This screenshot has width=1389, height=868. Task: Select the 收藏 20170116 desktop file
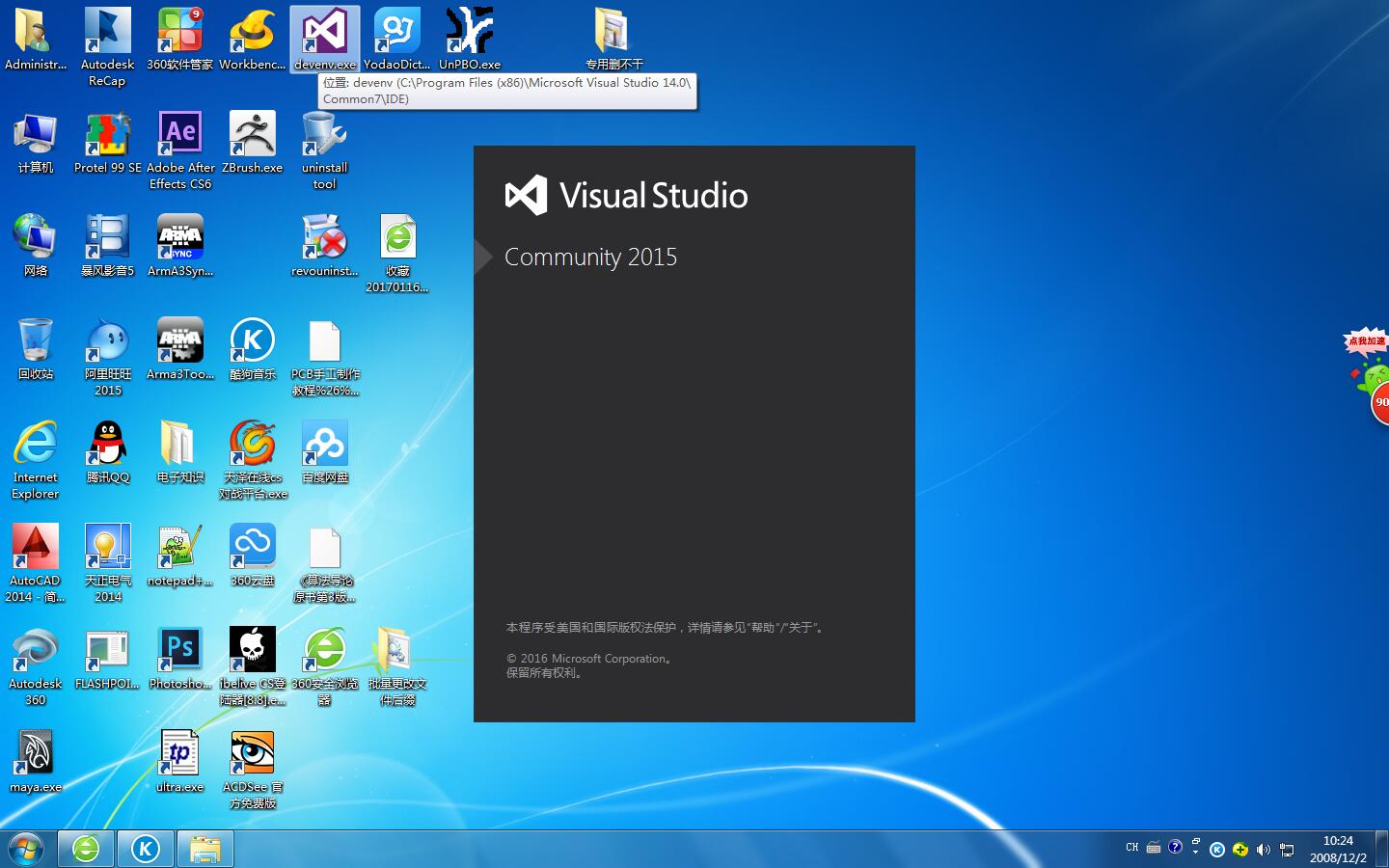coord(397,254)
